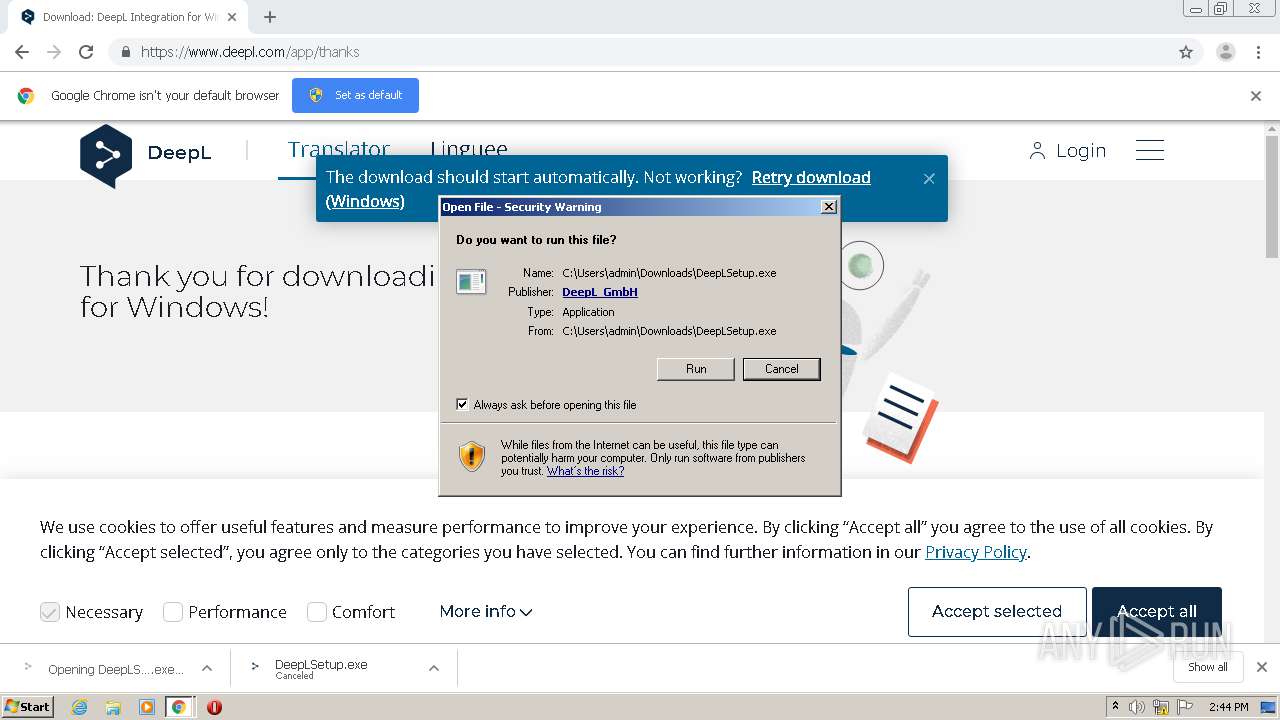This screenshot has height=720, width=1280.
Task: Click Show all downloads button
Action: [1207, 667]
